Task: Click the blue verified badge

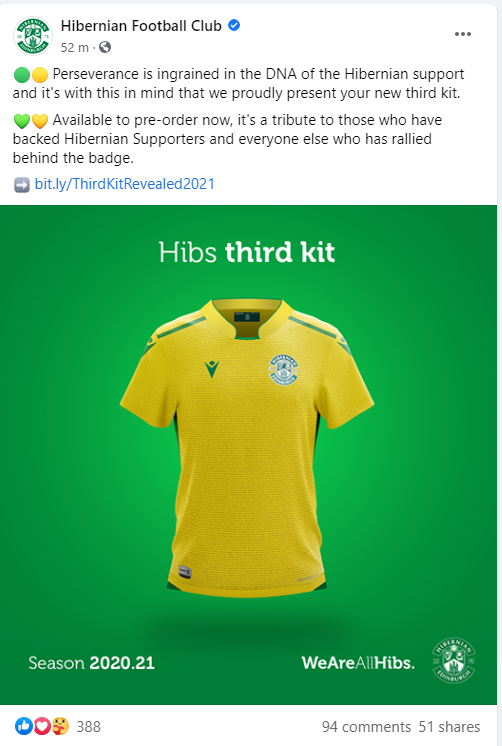Action: 234,25
